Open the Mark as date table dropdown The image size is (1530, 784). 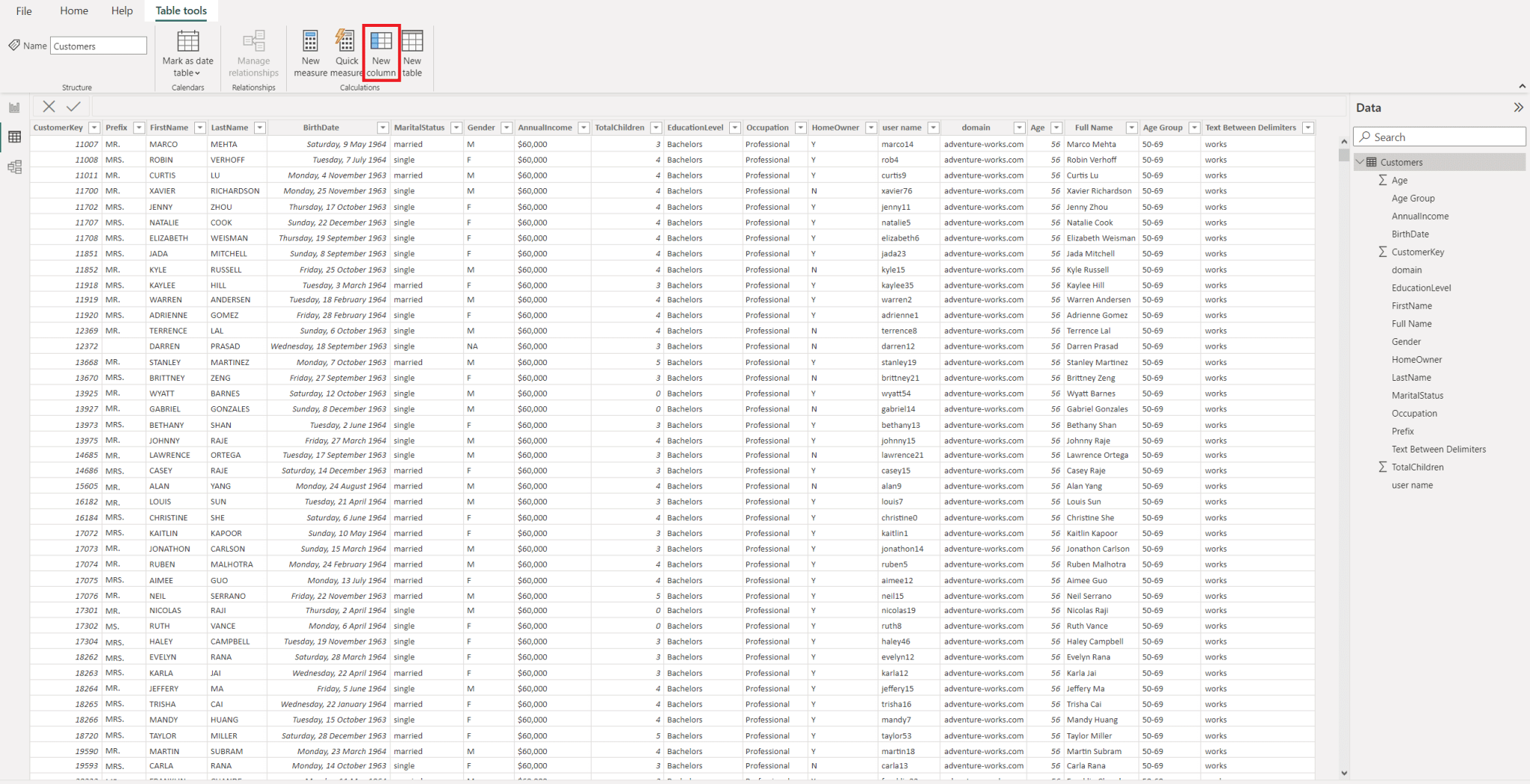tap(199, 72)
